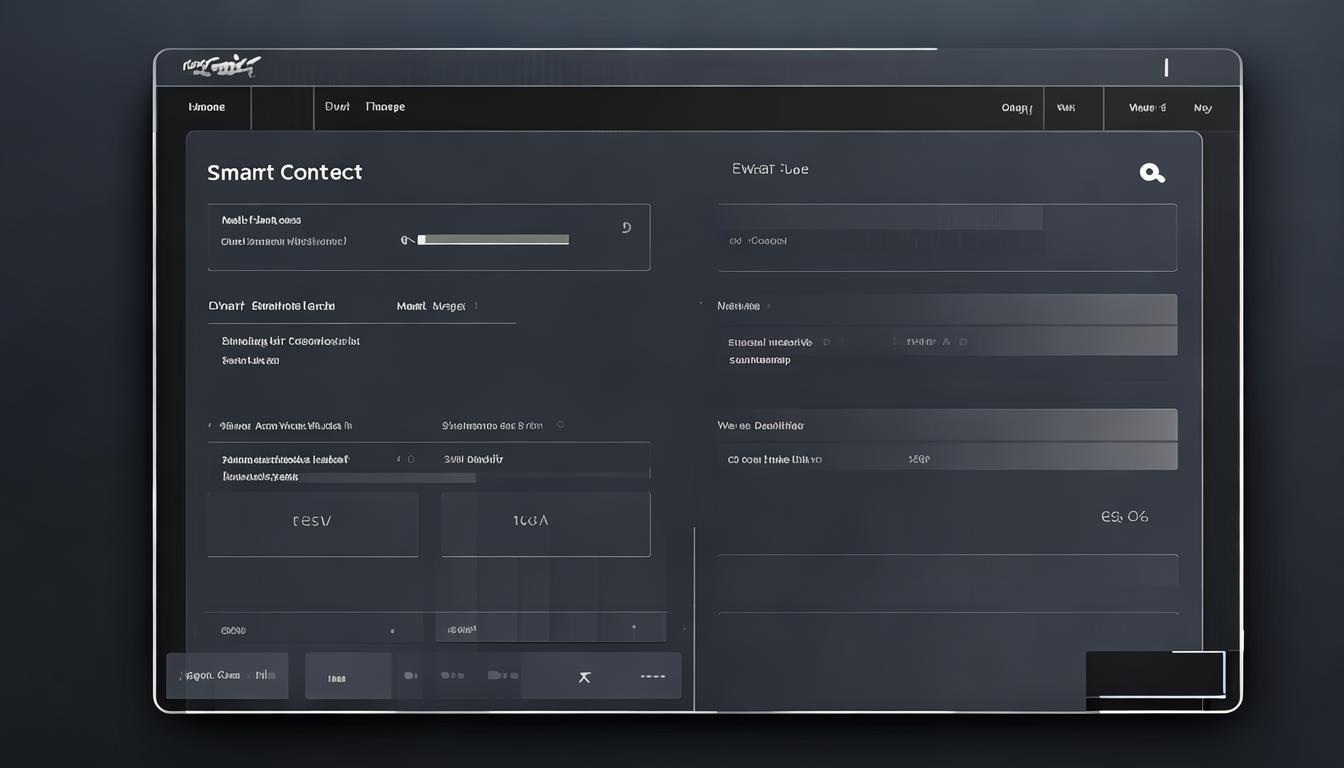Click the Nermee header bar
1344x768 pixels.
[x=947, y=308]
